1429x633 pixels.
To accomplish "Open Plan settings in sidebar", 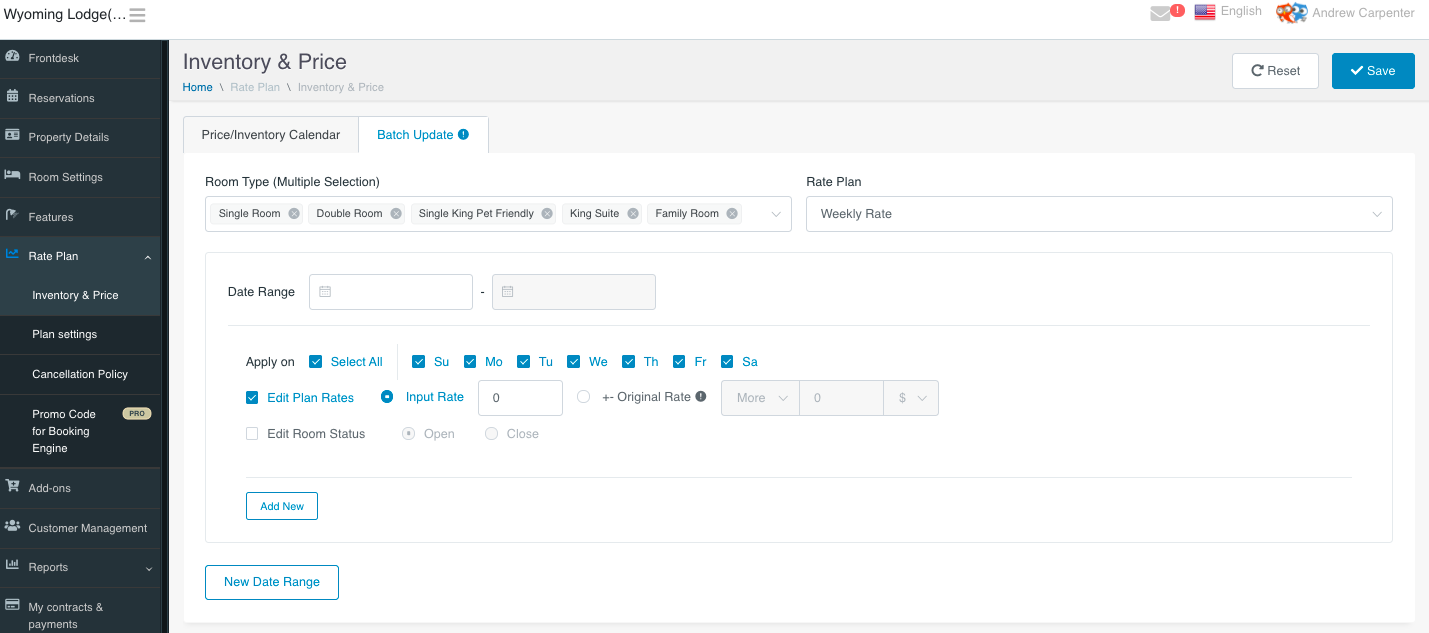I will [x=65, y=334].
